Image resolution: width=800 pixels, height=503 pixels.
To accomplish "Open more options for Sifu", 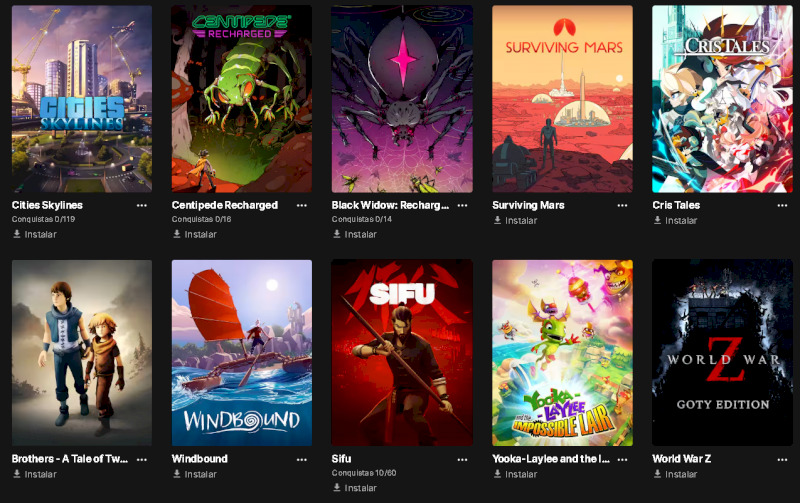I will click(462, 459).
